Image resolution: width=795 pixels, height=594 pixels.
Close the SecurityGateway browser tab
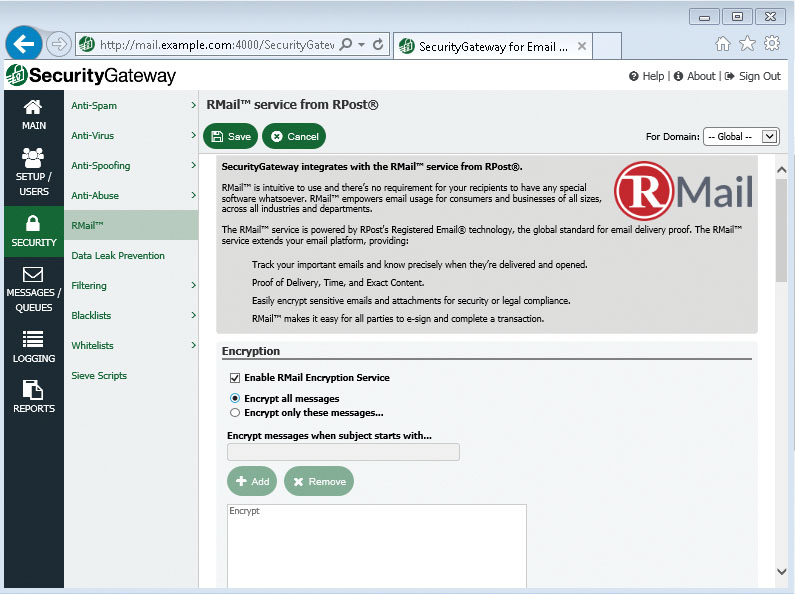coord(582,46)
